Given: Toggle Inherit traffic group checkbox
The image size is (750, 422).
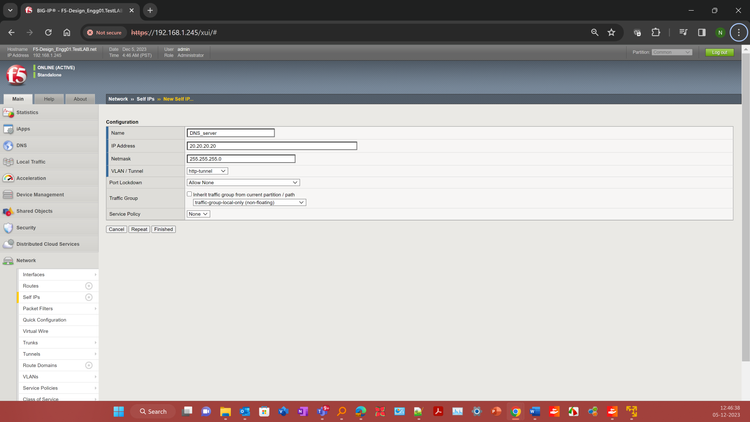Looking at the screenshot, I should 189,194.
